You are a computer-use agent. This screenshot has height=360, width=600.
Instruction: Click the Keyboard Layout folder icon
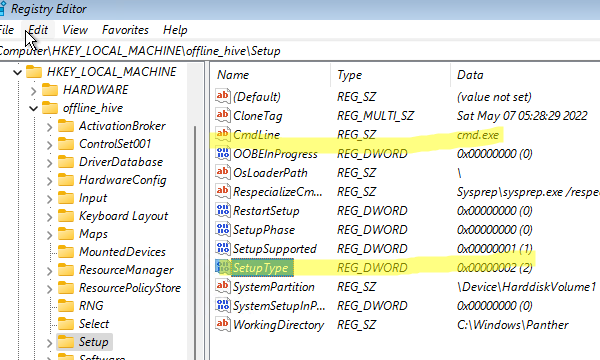tap(66, 215)
